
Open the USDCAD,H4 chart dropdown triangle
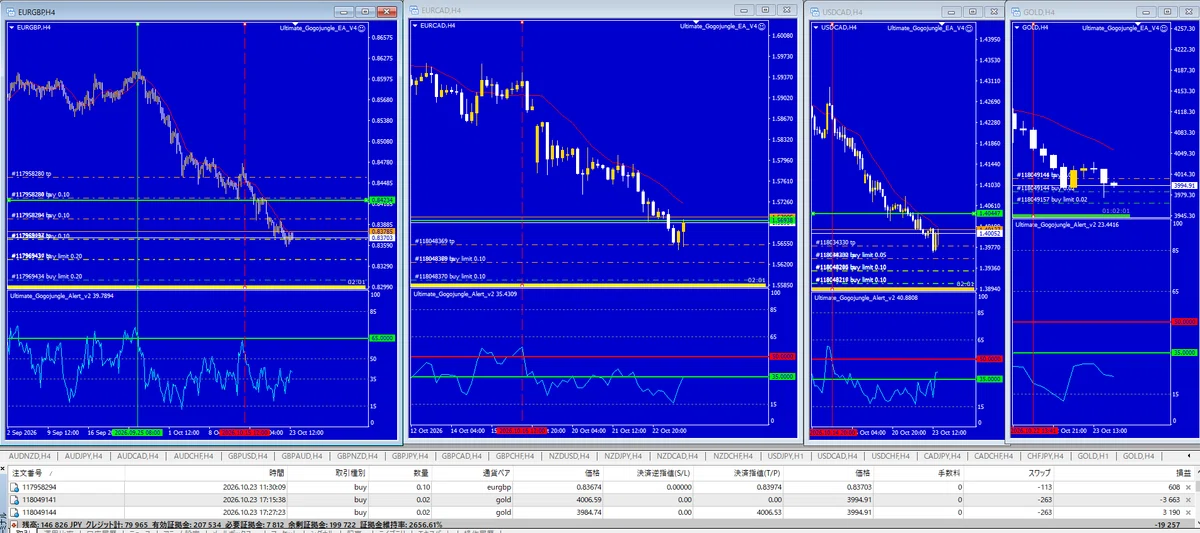coord(815,28)
